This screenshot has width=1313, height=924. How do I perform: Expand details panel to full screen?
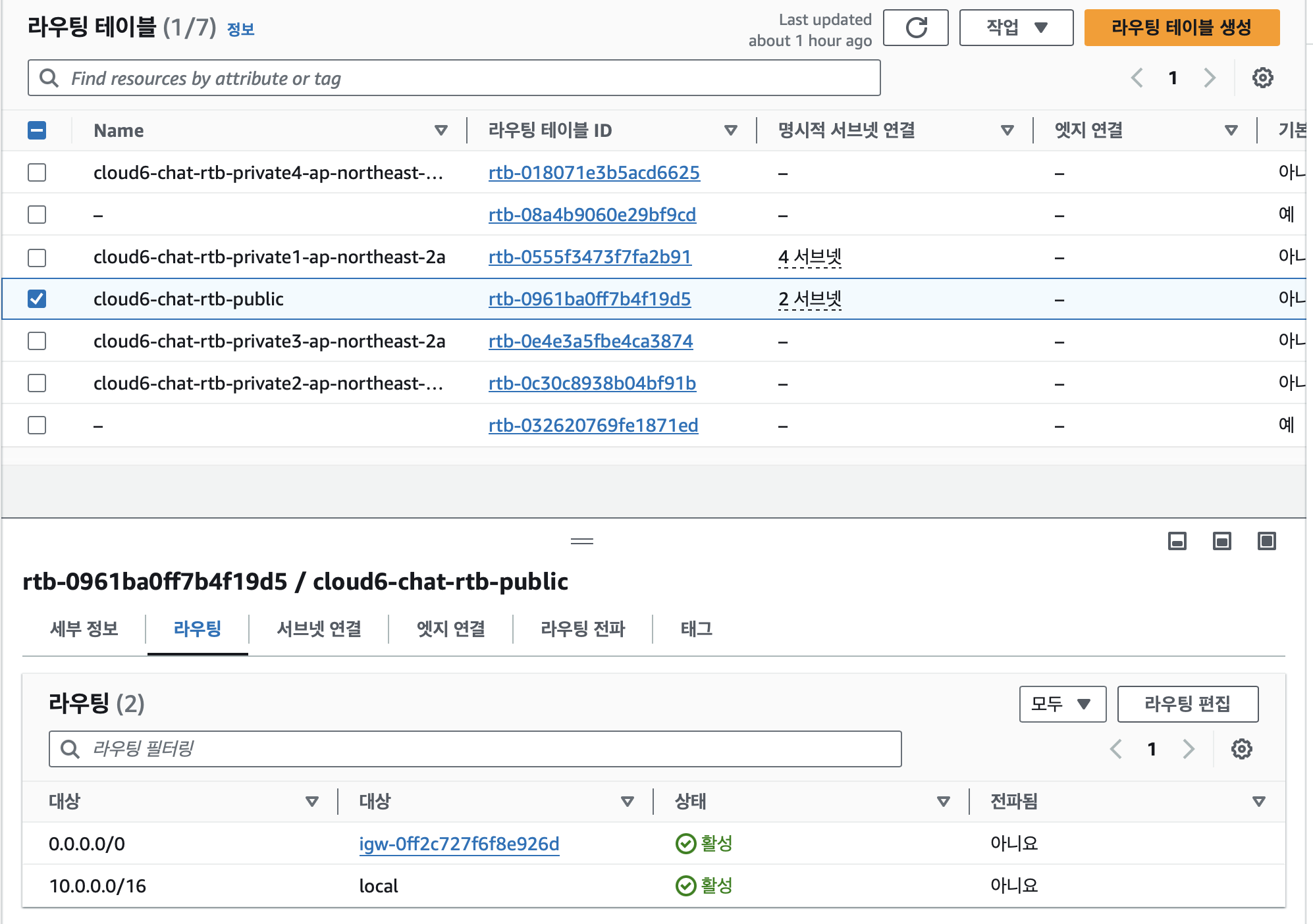point(1266,541)
